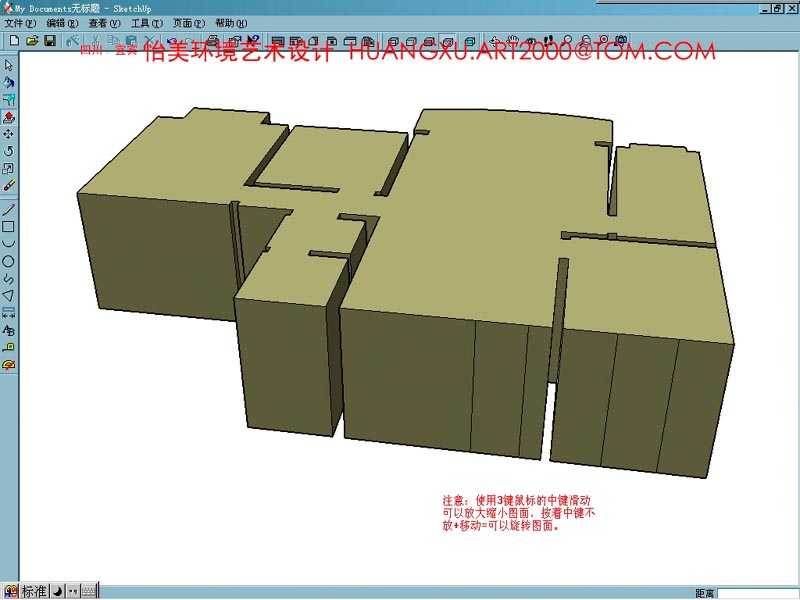Click the Cut scissors icon

tap(95, 41)
